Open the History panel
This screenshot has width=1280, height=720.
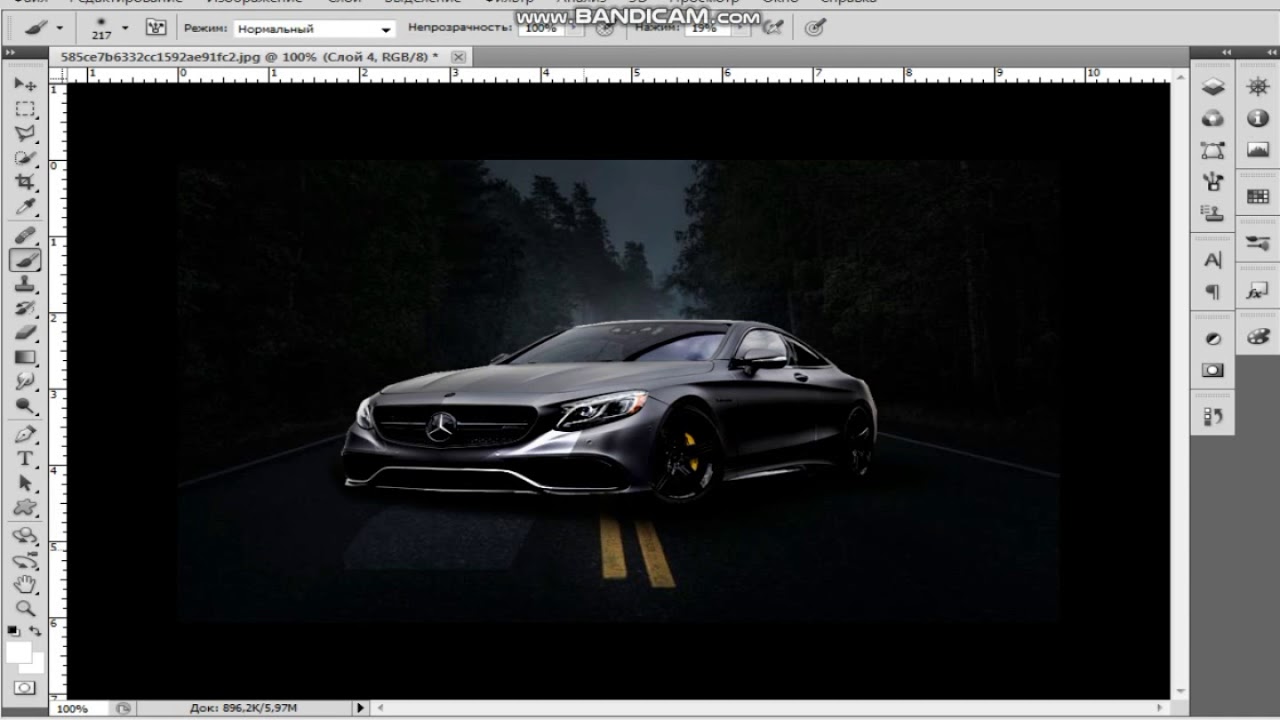1213,416
